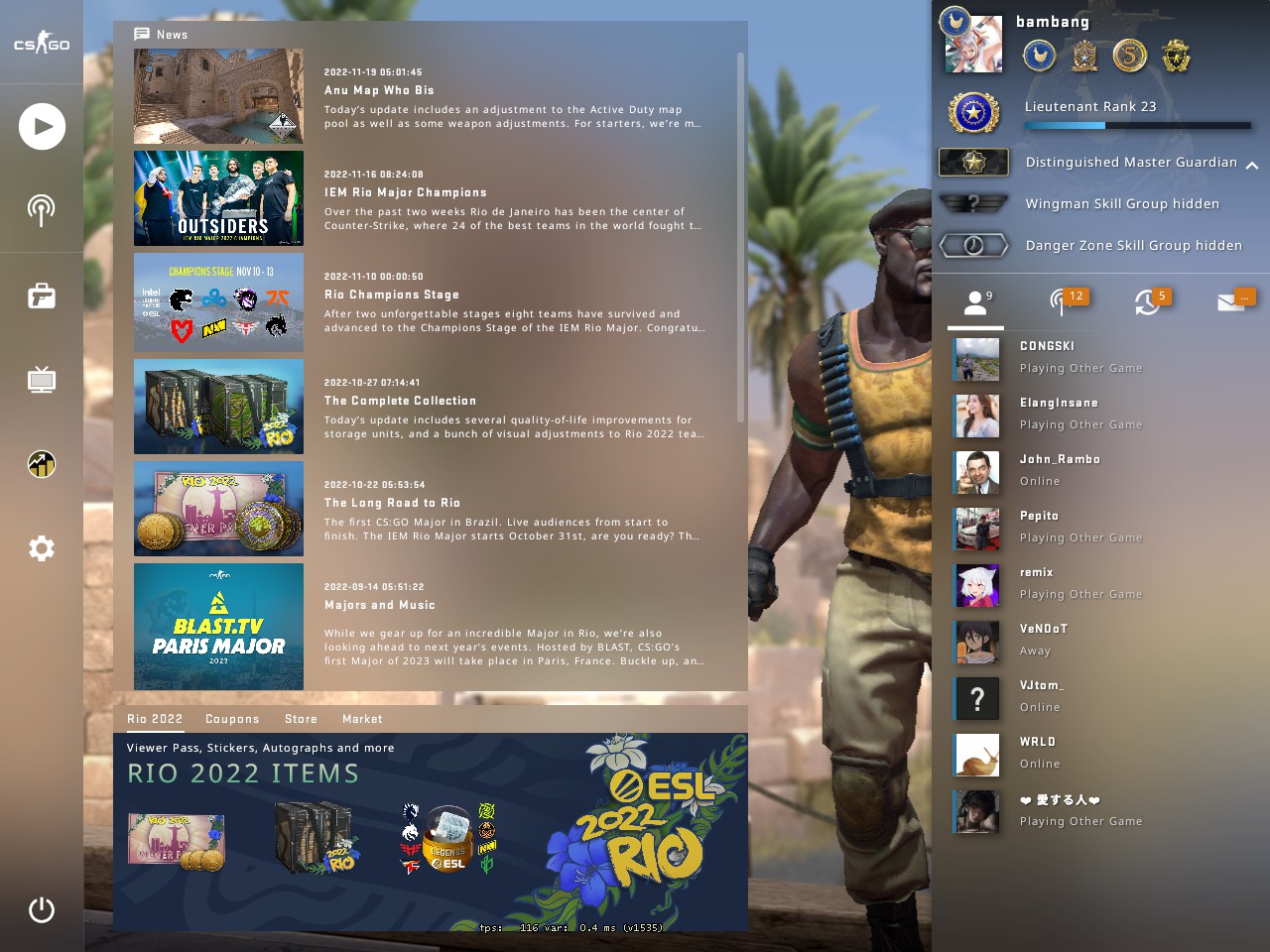The height and width of the screenshot is (952, 1270).
Task: Click the Lieutenant Rank XP progress bar
Action: [1138, 126]
